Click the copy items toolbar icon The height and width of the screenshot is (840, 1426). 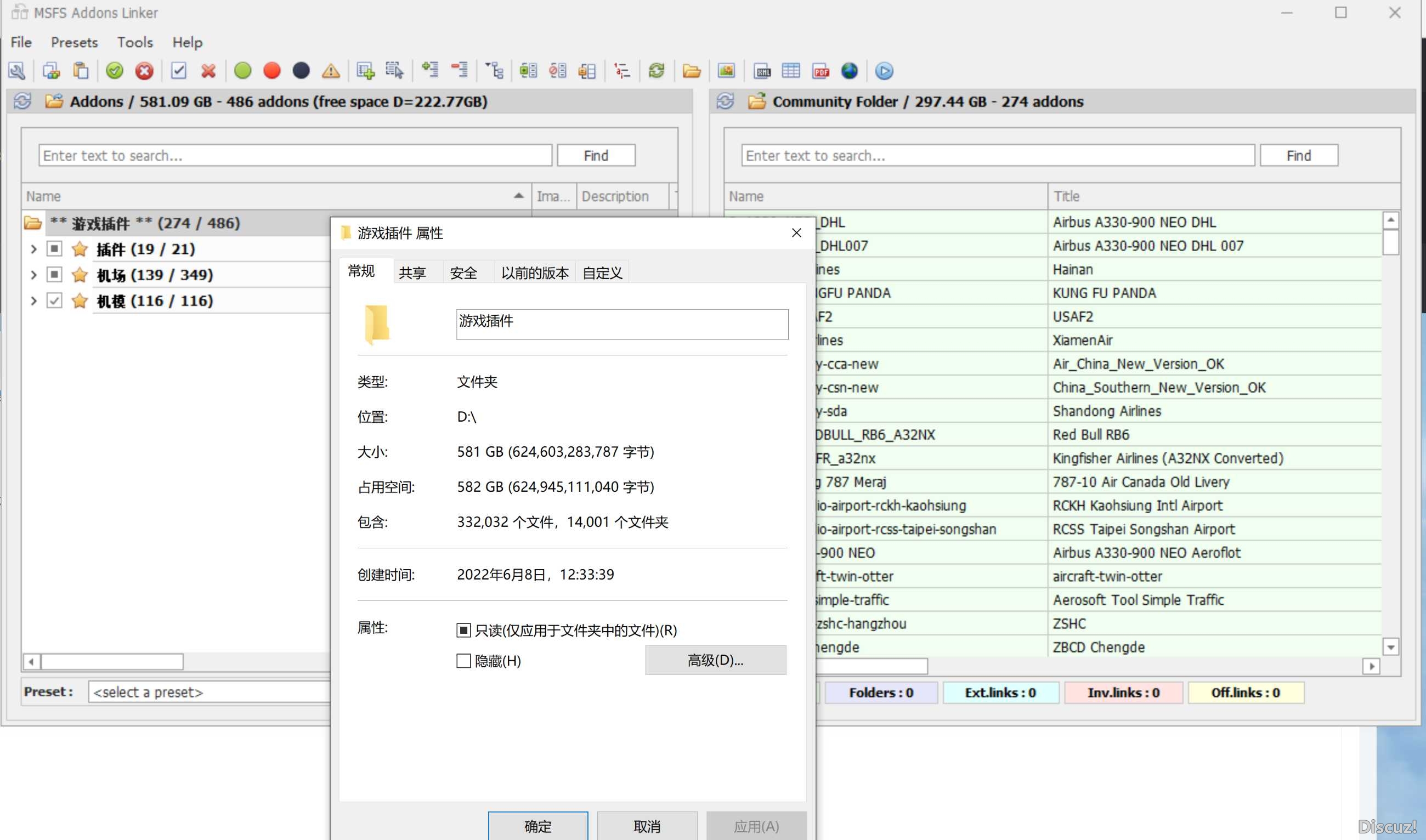(51, 71)
